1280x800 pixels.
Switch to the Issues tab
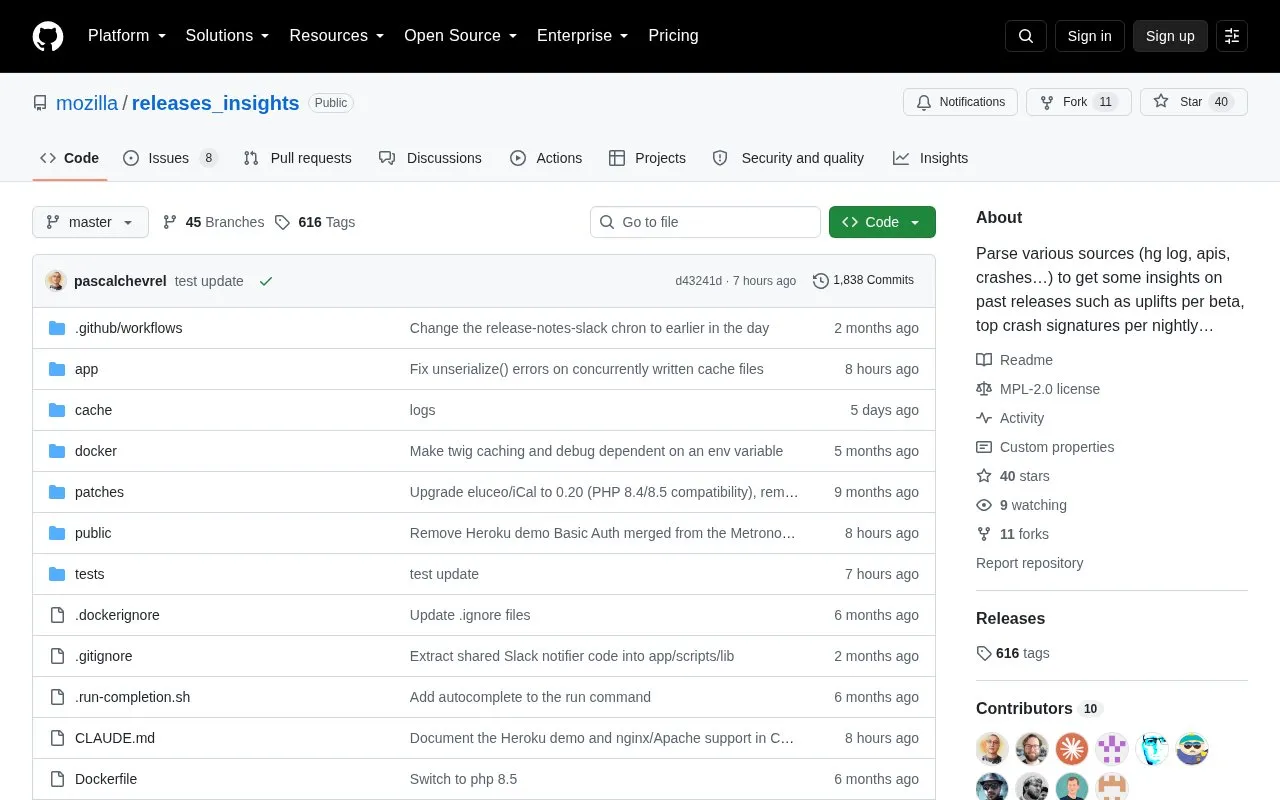170,158
